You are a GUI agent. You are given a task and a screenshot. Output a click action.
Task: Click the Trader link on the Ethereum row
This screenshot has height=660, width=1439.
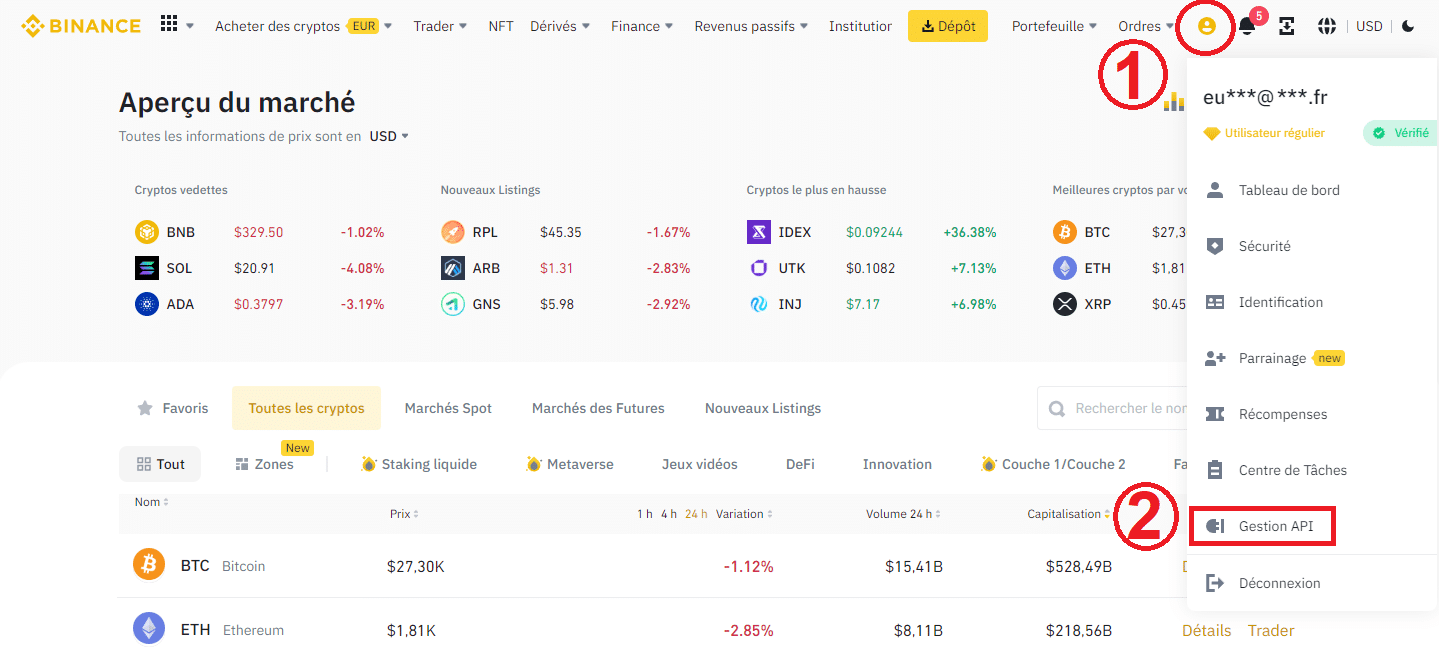1269,630
